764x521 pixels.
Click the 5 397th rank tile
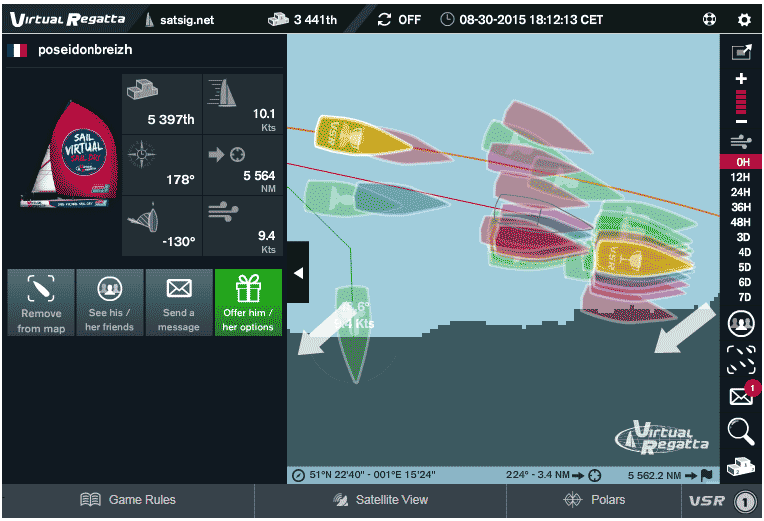tap(162, 104)
